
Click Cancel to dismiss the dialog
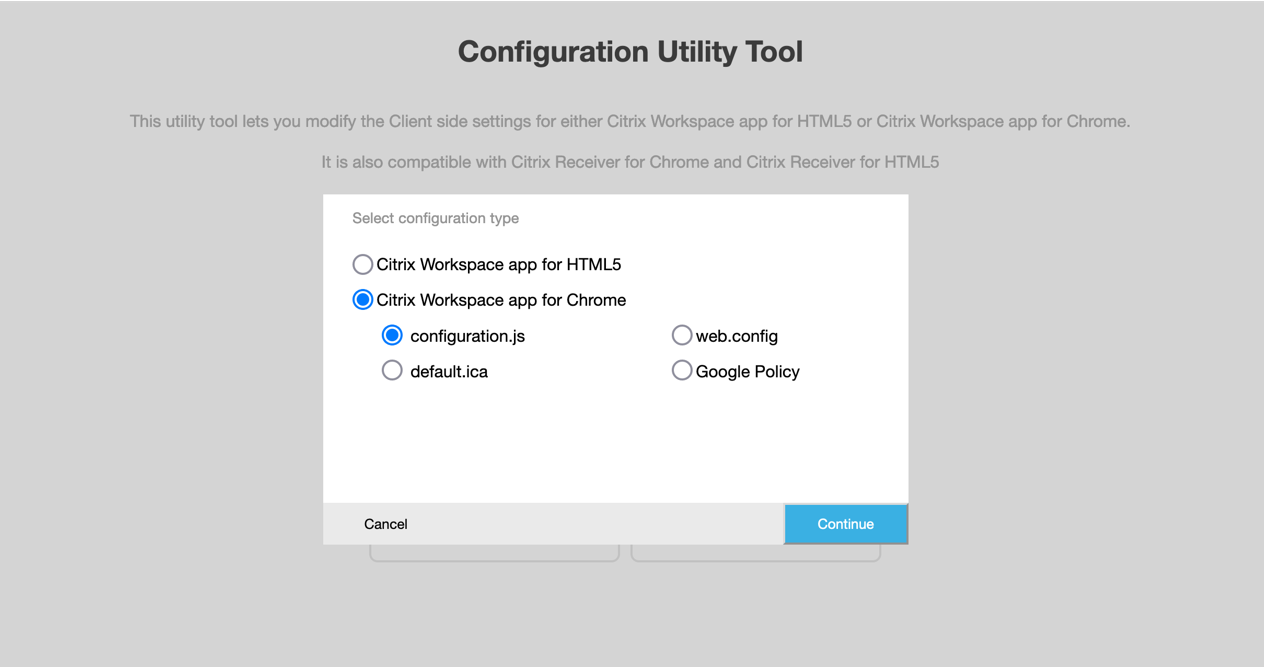386,524
